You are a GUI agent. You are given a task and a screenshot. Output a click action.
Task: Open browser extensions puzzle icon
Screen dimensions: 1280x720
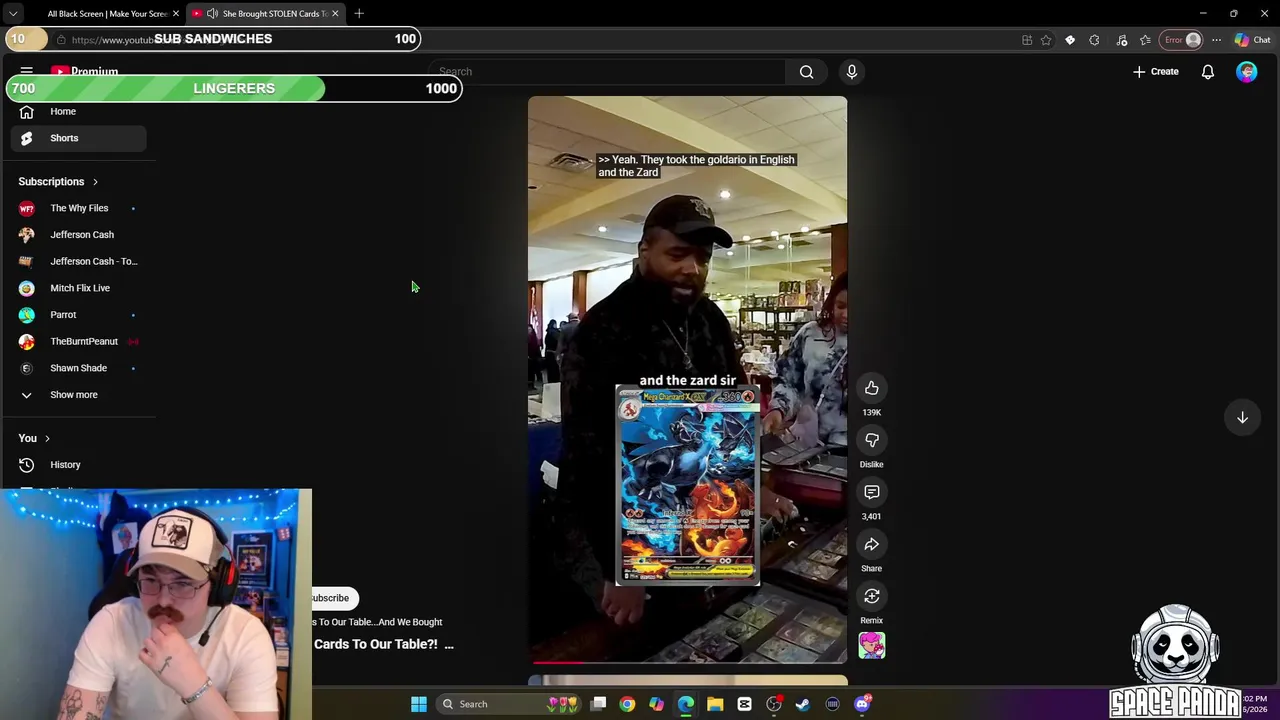[x=1094, y=40]
